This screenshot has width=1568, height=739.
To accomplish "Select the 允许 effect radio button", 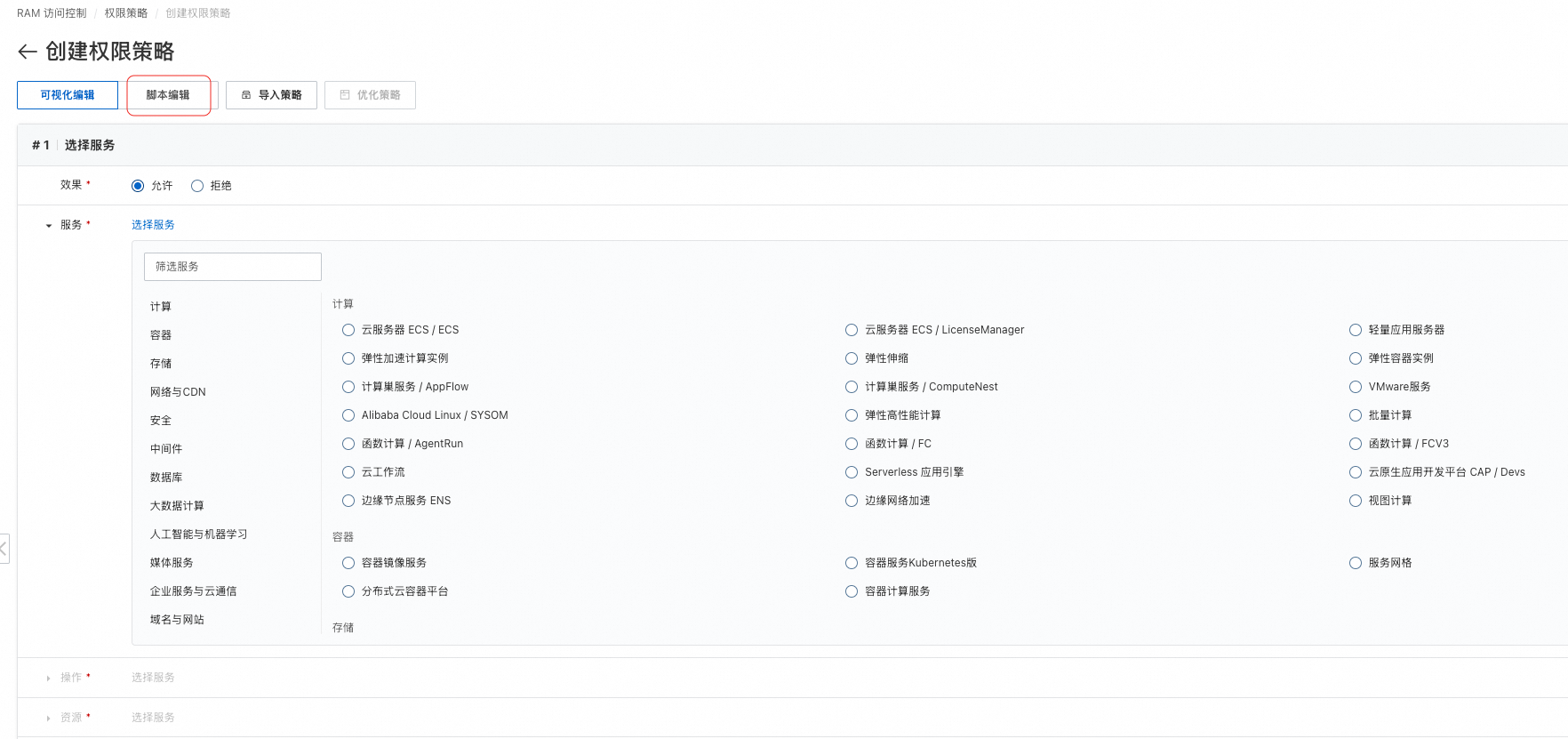I will tap(138, 186).
